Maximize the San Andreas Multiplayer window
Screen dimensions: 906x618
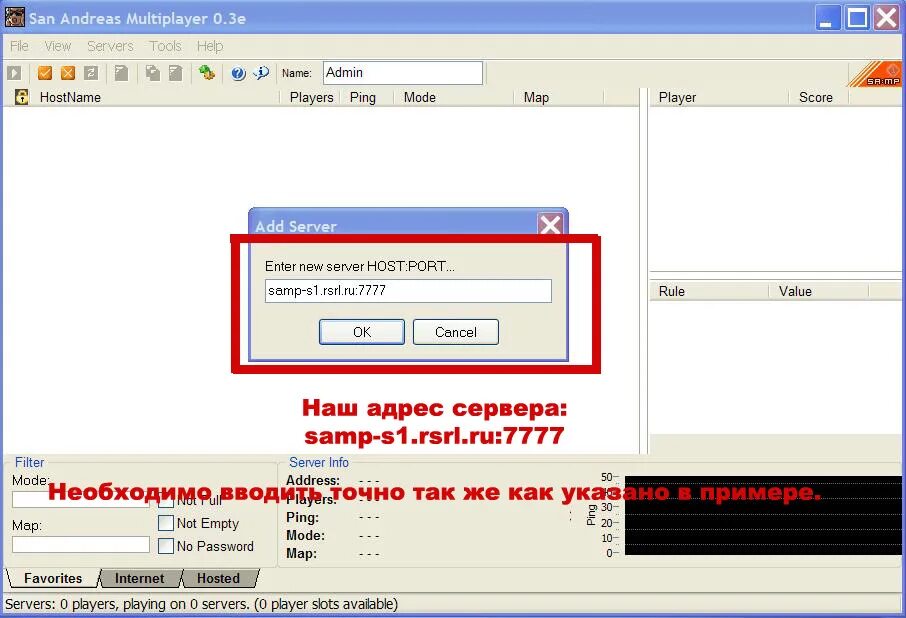tap(857, 18)
